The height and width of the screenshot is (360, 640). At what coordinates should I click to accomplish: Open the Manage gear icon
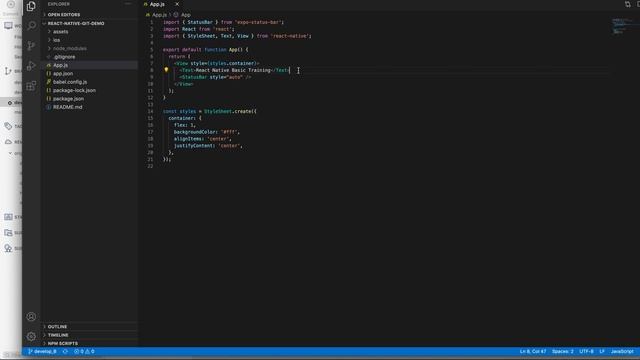31,336
